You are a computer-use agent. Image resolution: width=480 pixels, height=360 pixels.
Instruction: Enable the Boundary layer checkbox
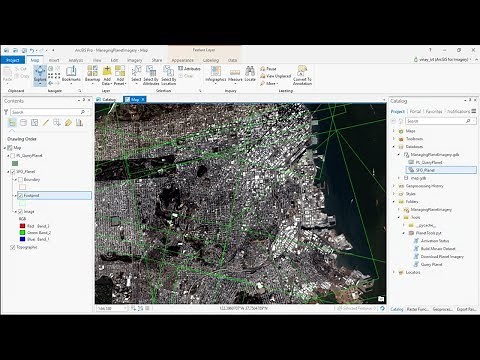pos(20,180)
